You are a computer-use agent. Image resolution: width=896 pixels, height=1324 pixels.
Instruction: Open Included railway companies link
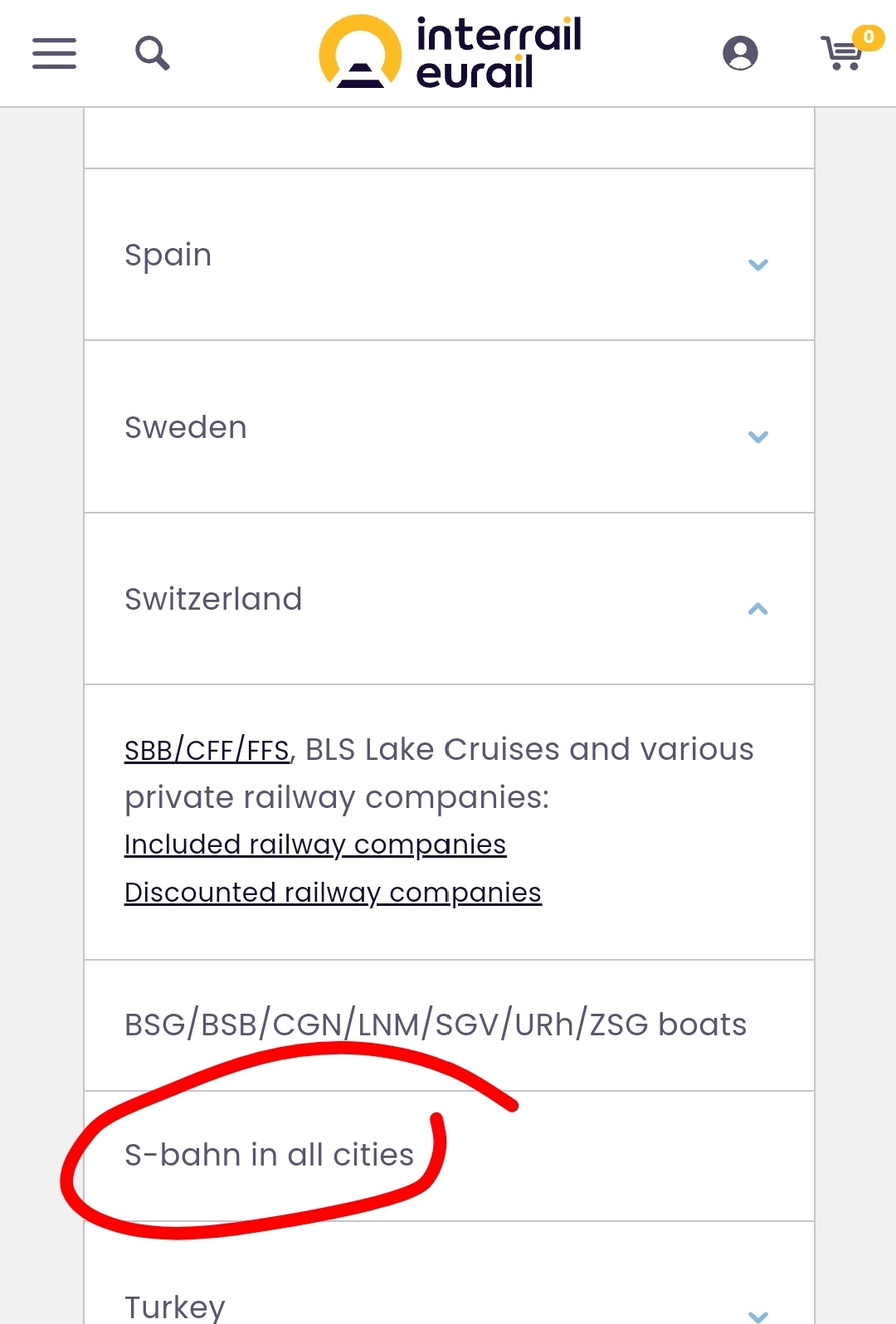click(x=315, y=845)
